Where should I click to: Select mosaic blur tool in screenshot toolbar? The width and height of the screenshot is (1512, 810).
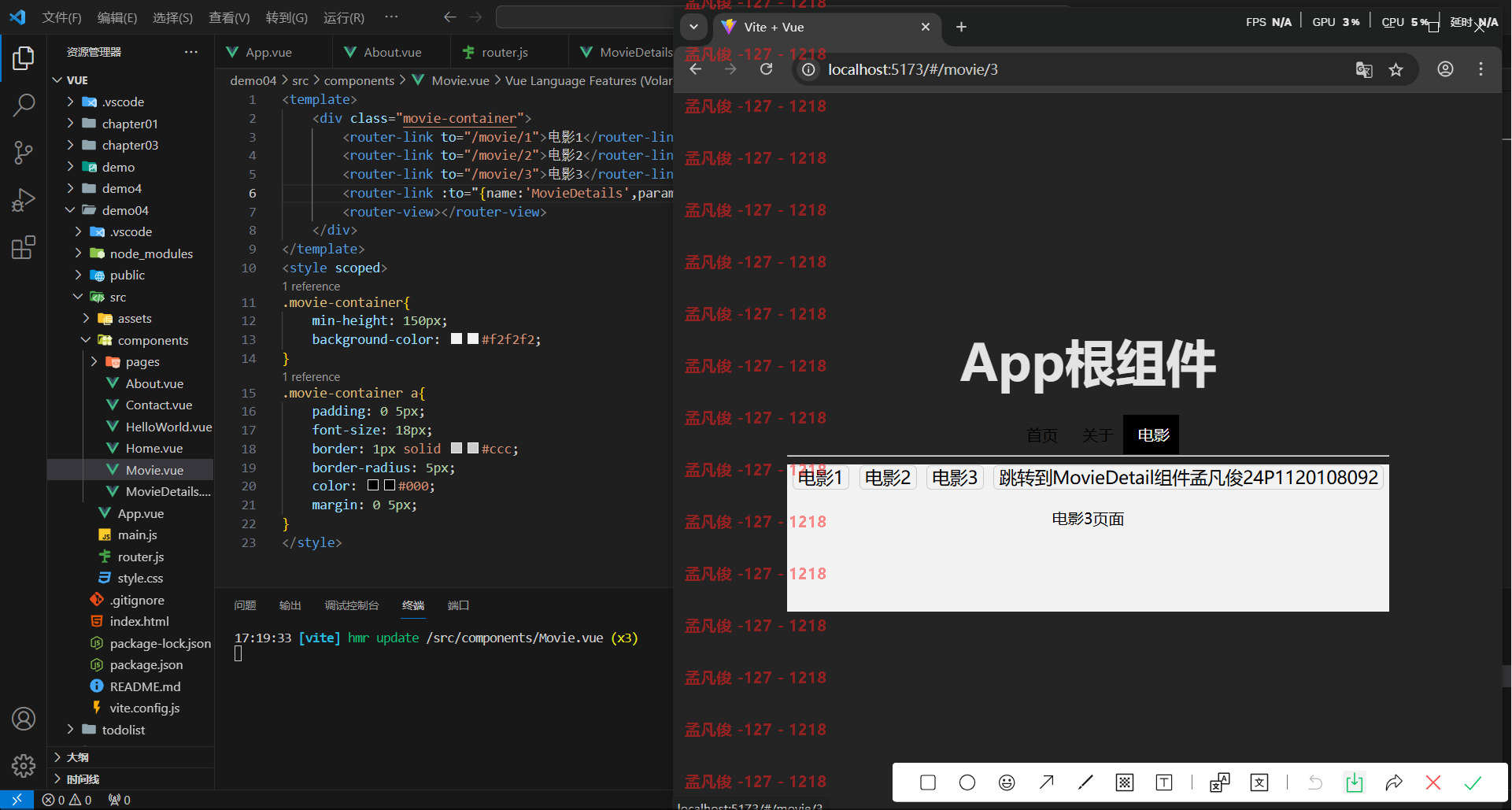tap(1125, 782)
